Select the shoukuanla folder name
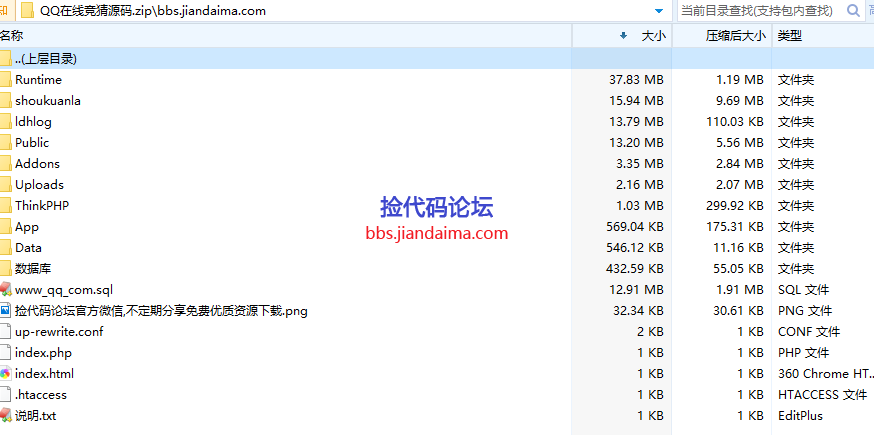 coord(48,101)
